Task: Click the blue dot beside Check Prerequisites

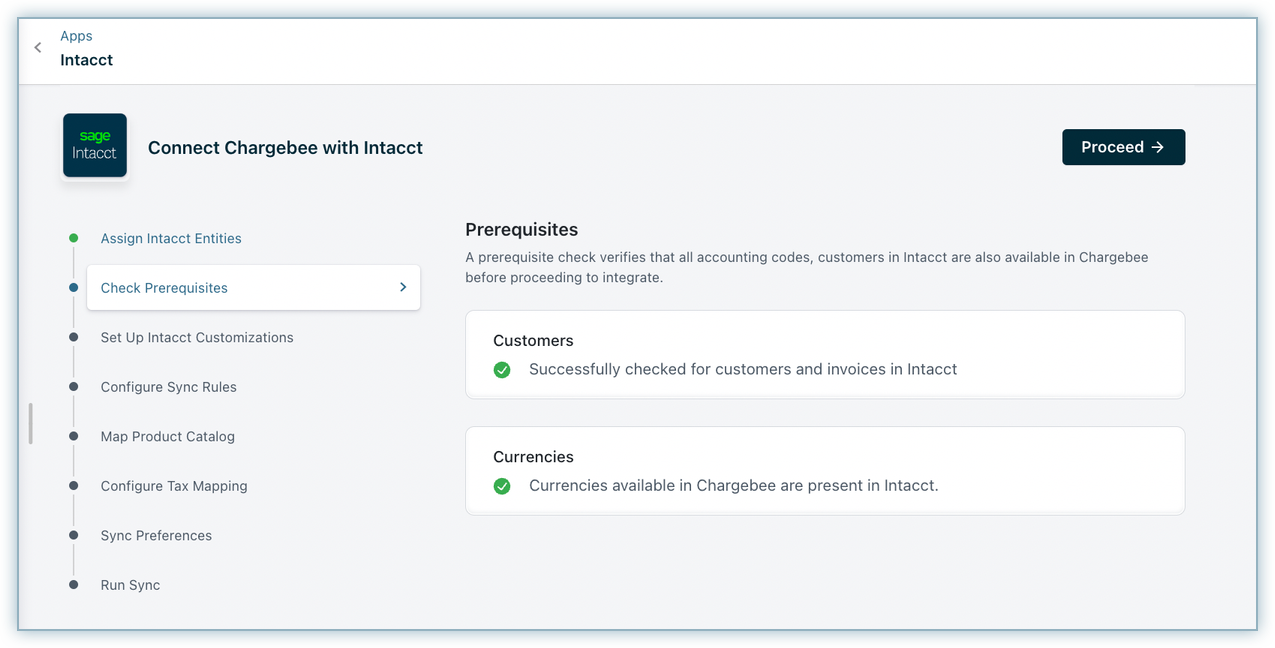Action: point(74,288)
